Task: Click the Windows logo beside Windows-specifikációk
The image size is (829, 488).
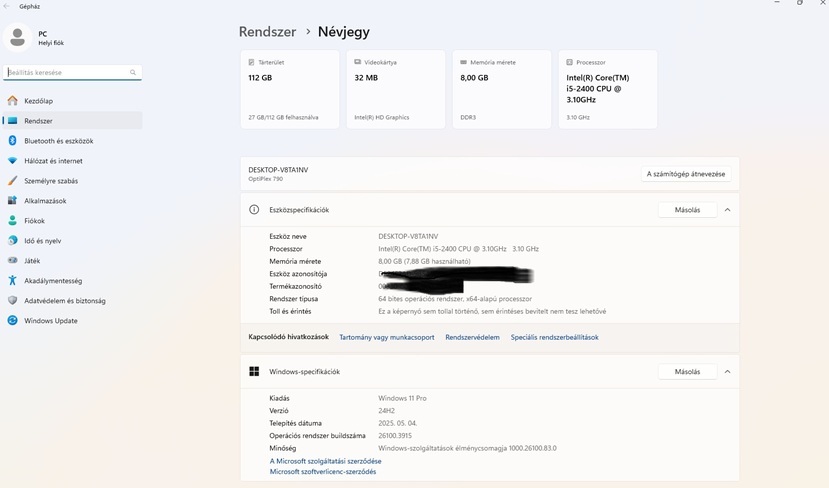Action: (254, 371)
